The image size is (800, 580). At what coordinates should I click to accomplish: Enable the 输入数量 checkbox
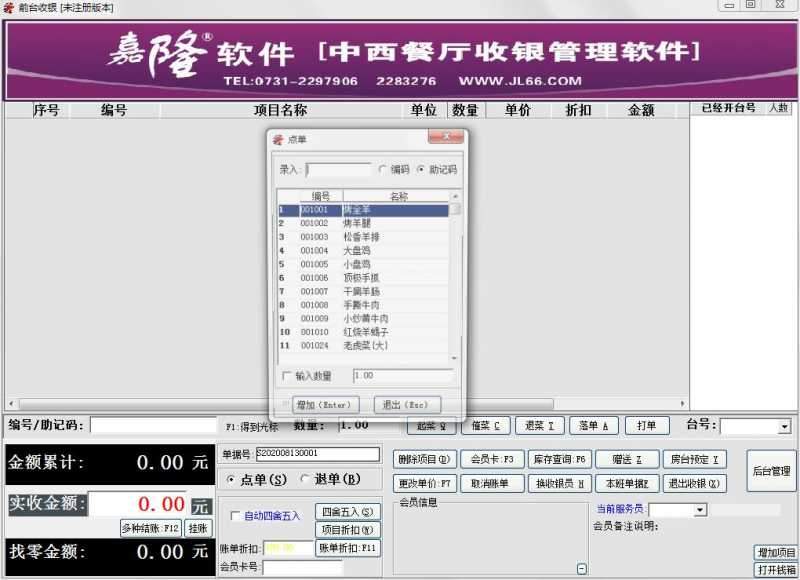285,375
